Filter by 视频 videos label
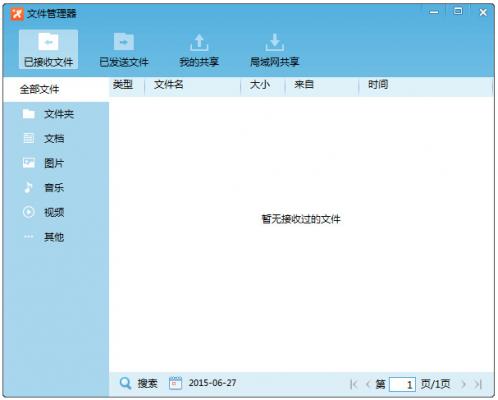Screen dimensions: 498x400 coord(54,212)
